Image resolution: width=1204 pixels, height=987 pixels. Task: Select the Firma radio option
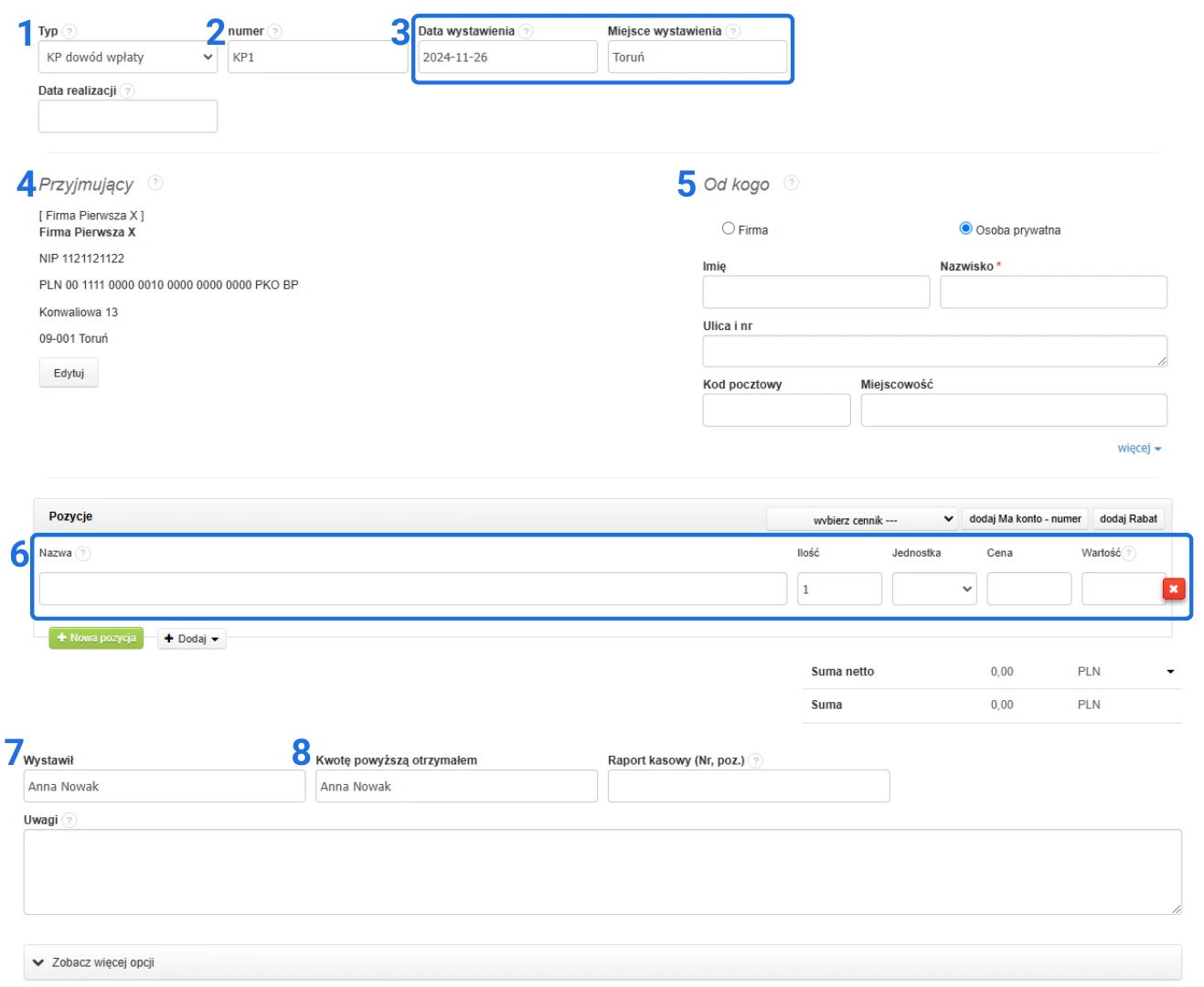pyautogui.click(x=729, y=228)
